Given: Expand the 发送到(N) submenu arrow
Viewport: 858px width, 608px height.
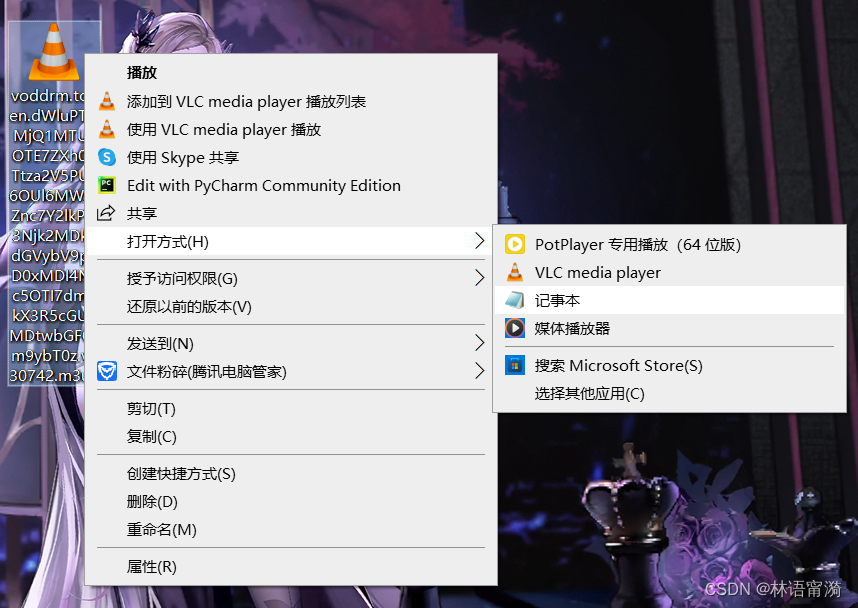Looking at the screenshot, I should pyautogui.click(x=479, y=343).
